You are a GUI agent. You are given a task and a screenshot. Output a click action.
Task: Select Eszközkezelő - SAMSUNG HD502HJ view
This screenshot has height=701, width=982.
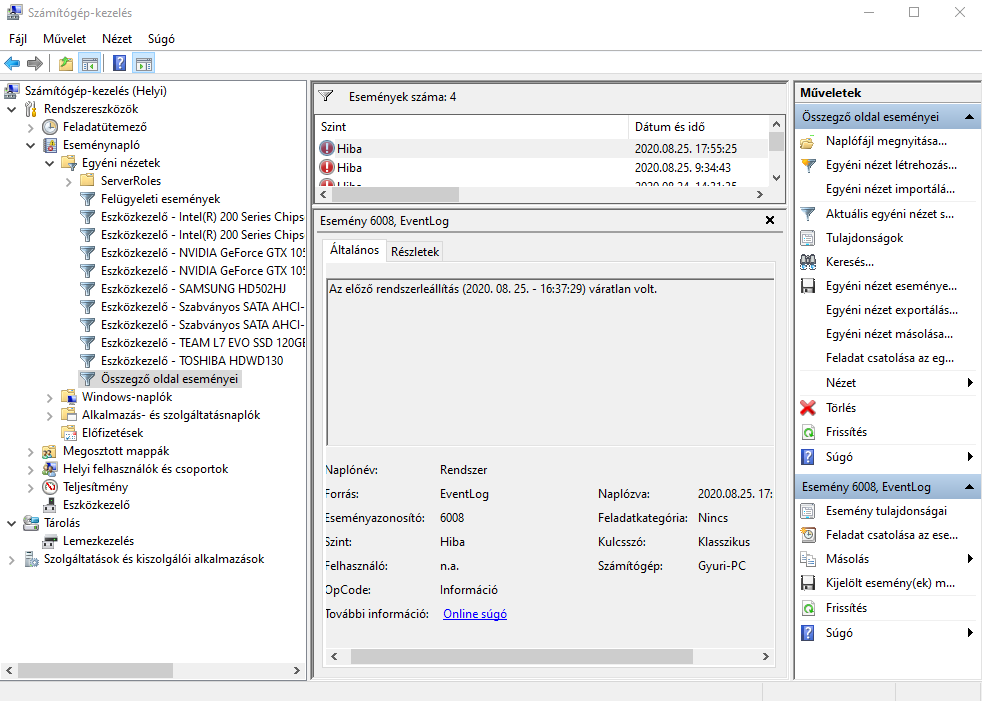(x=193, y=289)
